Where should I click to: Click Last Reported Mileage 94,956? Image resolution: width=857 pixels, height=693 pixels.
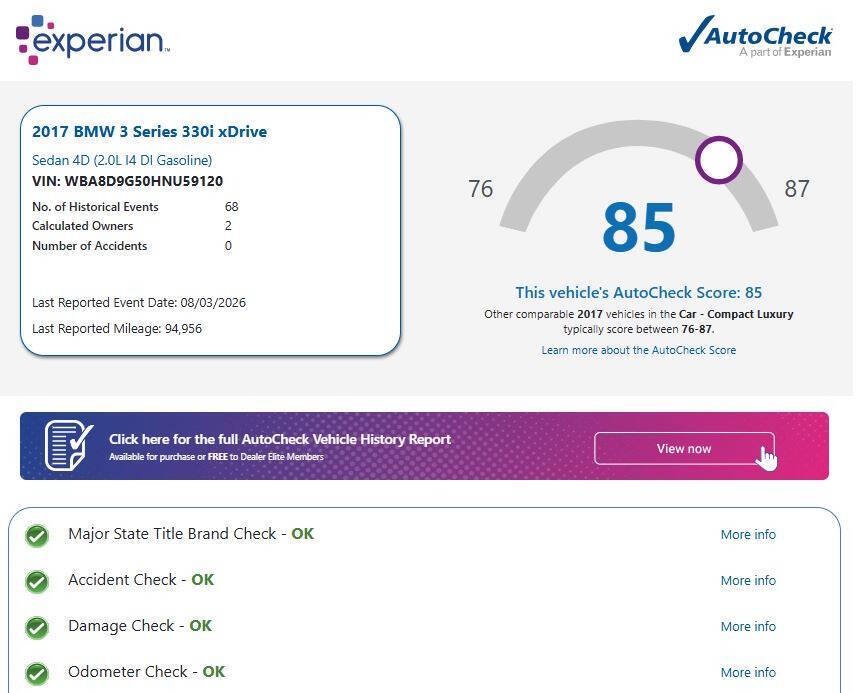pos(117,328)
